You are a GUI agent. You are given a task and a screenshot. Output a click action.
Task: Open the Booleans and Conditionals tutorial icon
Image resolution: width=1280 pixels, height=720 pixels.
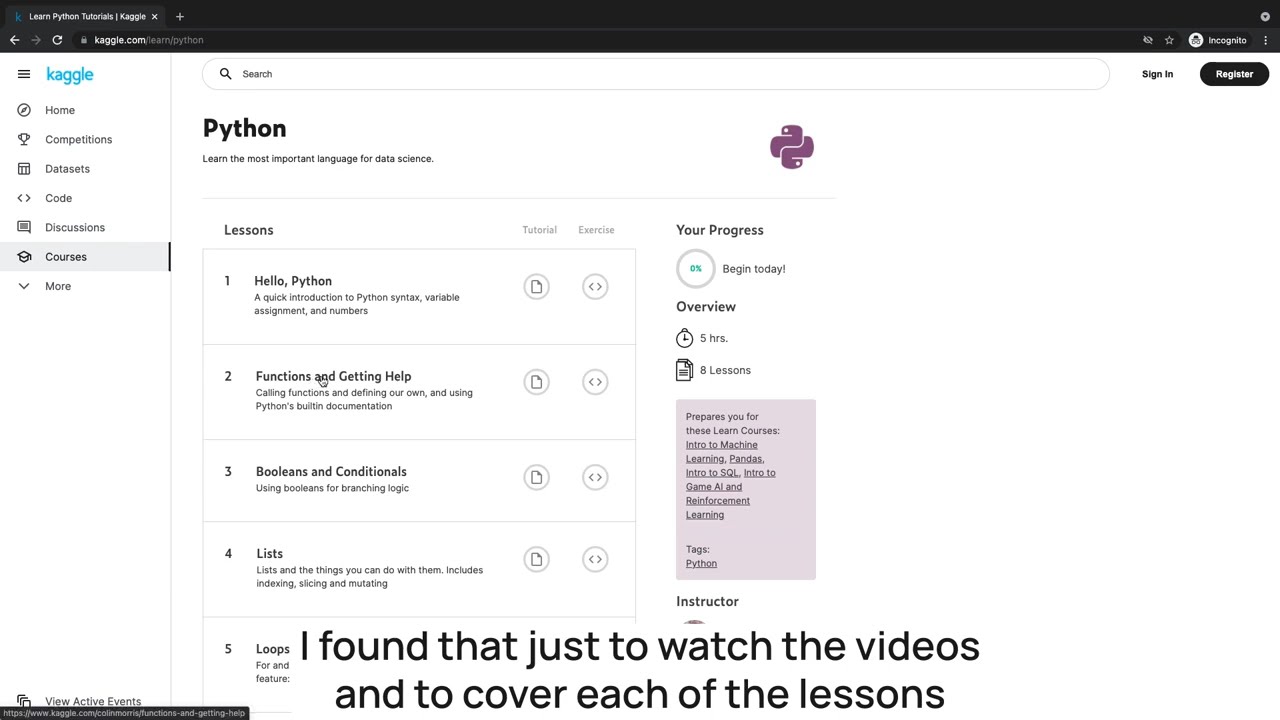[x=536, y=477]
